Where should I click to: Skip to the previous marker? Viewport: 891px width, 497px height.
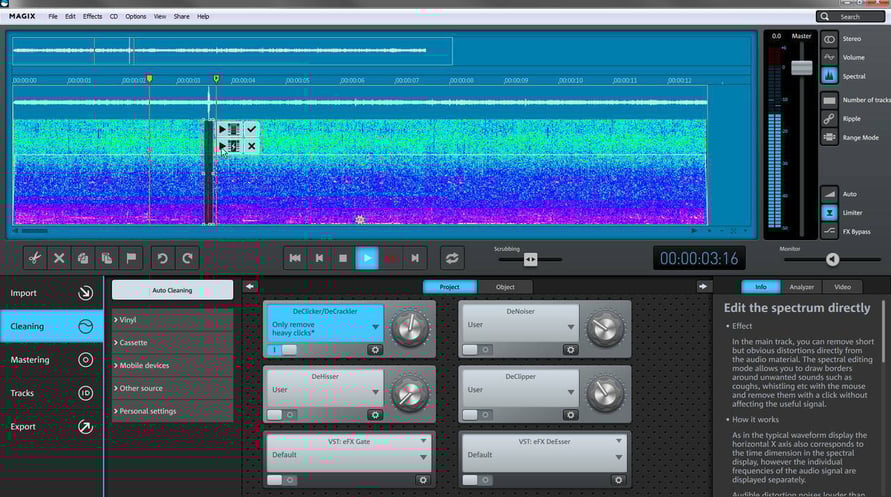coord(319,258)
